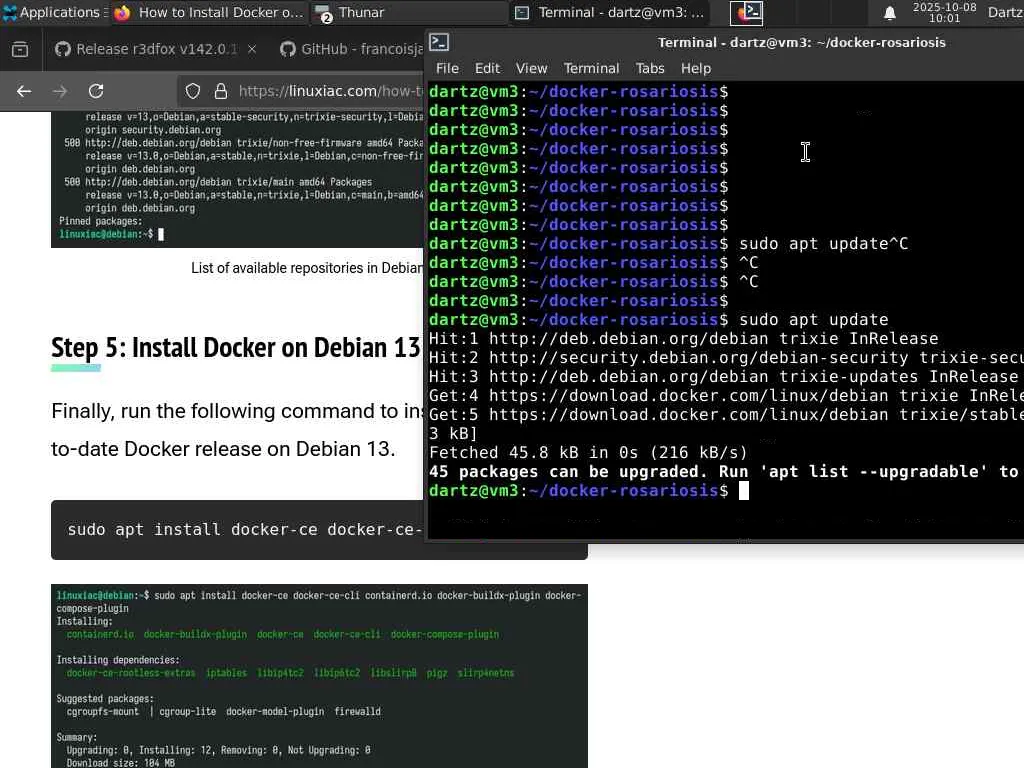Click the 'sudo apt update^C' terminal line

668,244
